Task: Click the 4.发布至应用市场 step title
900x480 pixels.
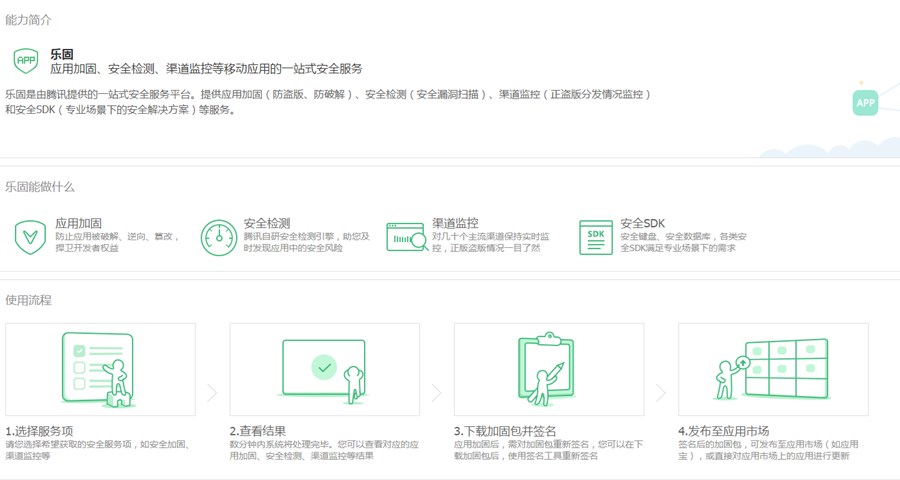Action: point(724,431)
